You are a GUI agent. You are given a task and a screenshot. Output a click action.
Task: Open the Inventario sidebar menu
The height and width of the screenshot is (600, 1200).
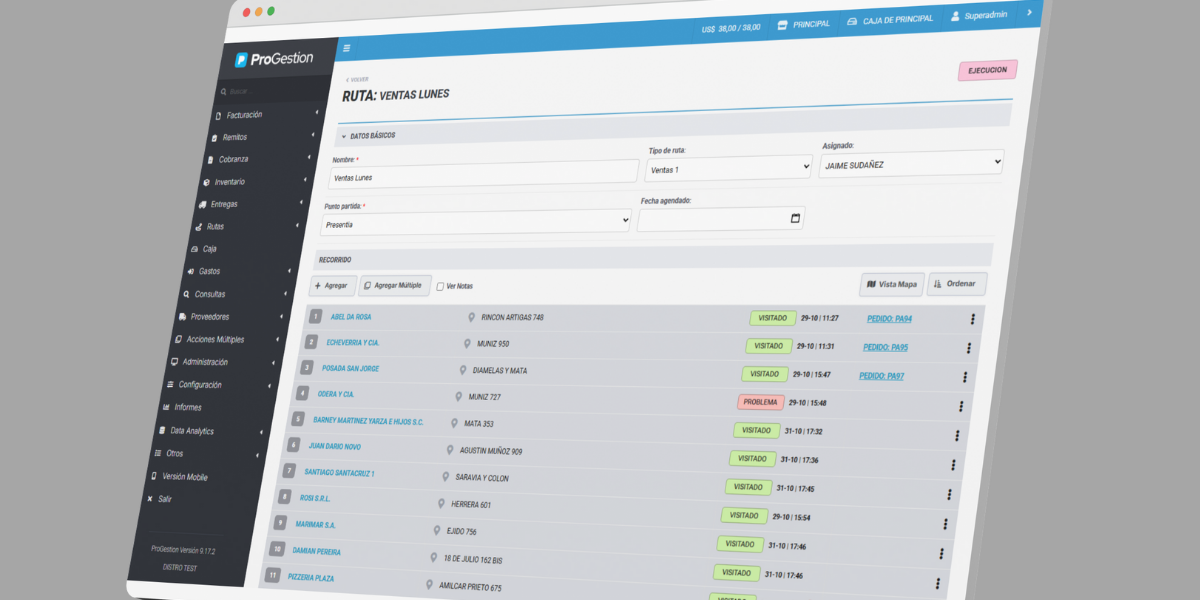(x=229, y=182)
